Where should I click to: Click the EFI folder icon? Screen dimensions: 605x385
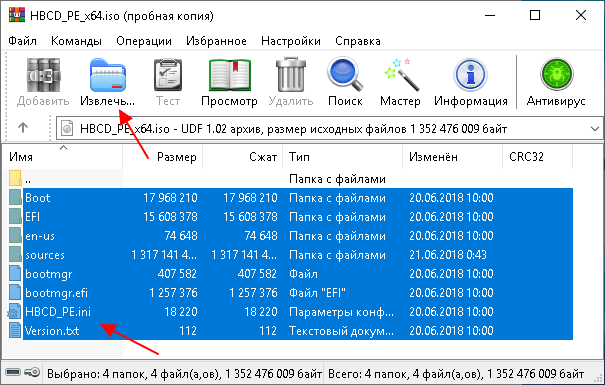[x=15, y=216]
